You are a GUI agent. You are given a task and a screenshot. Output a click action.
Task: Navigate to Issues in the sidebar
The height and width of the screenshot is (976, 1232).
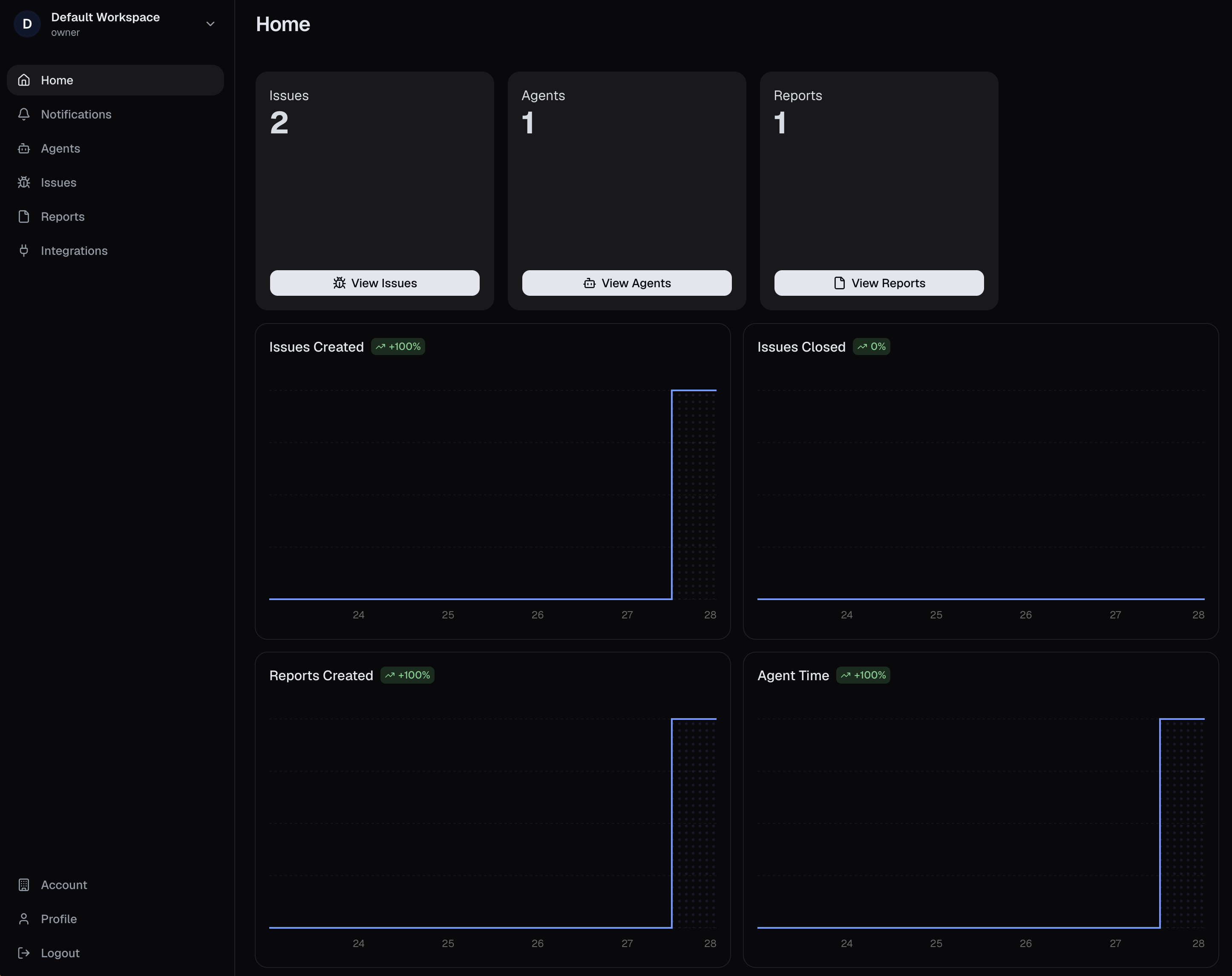(115, 182)
